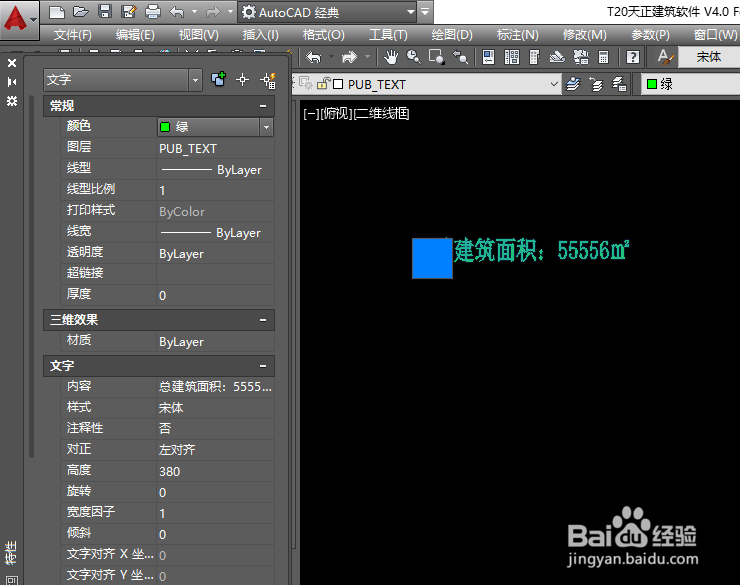Image resolution: width=740 pixels, height=585 pixels.
Task: Click the 对正 value 左对齐
Action: point(215,450)
